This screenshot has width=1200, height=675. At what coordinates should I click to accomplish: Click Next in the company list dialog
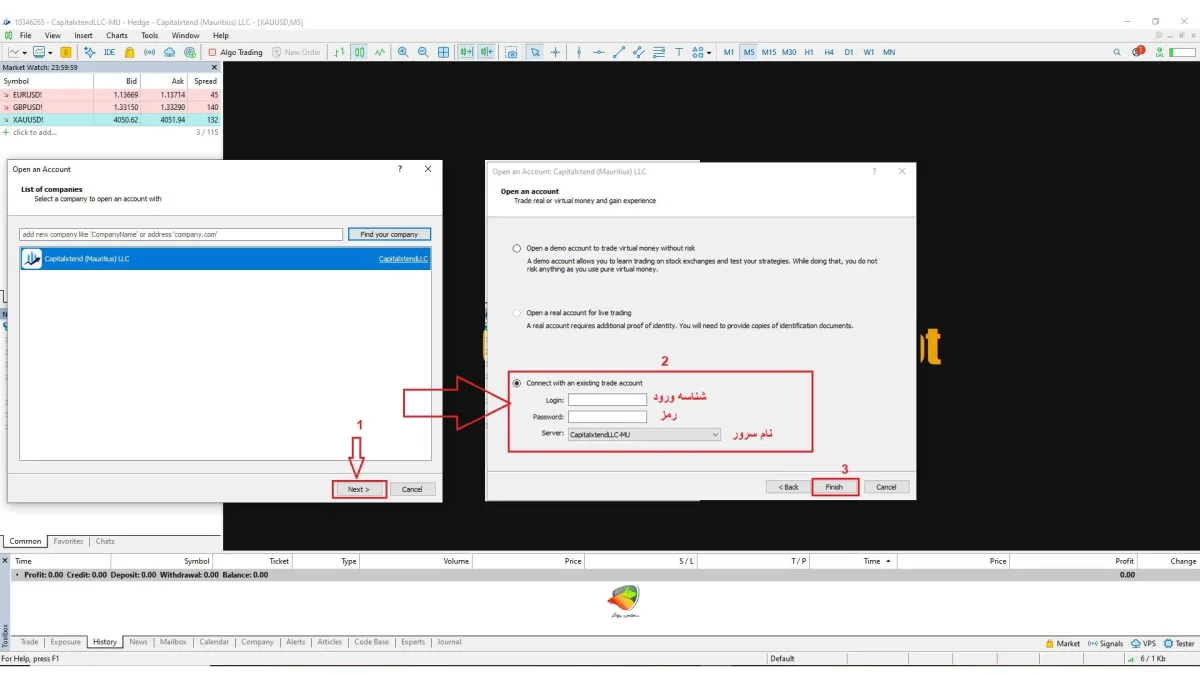[359, 489]
